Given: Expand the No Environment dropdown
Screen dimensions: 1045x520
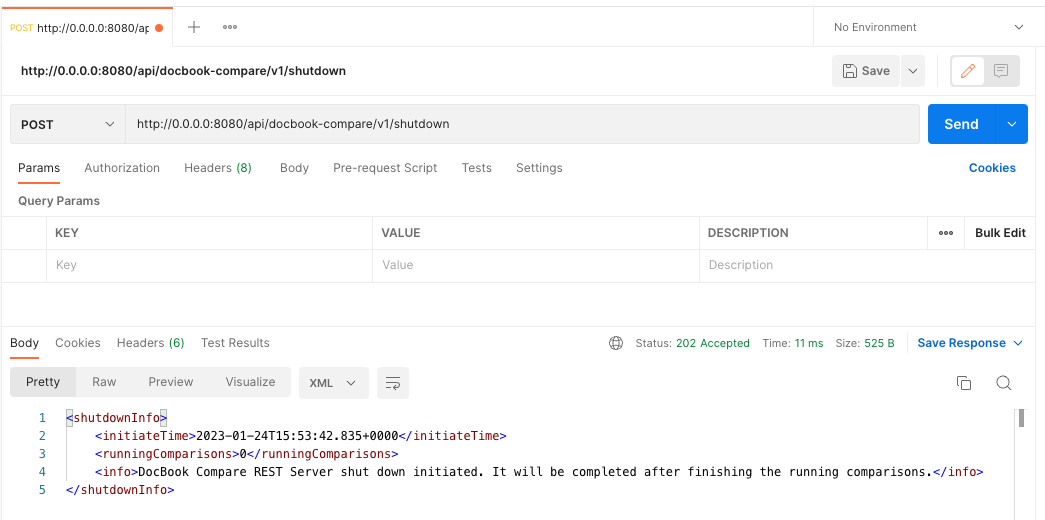Looking at the screenshot, I should (x=928, y=27).
